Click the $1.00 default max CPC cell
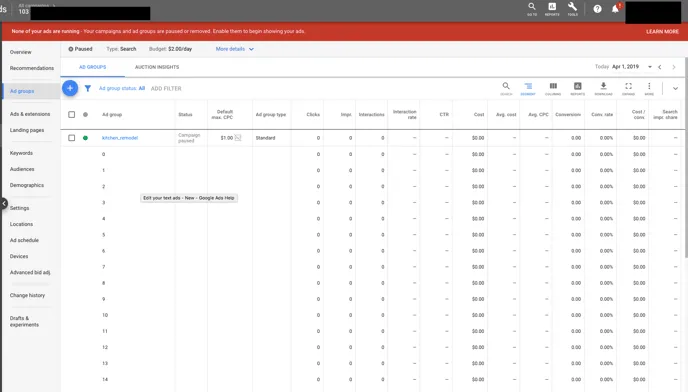Image resolution: width=688 pixels, height=392 pixels. [226, 138]
